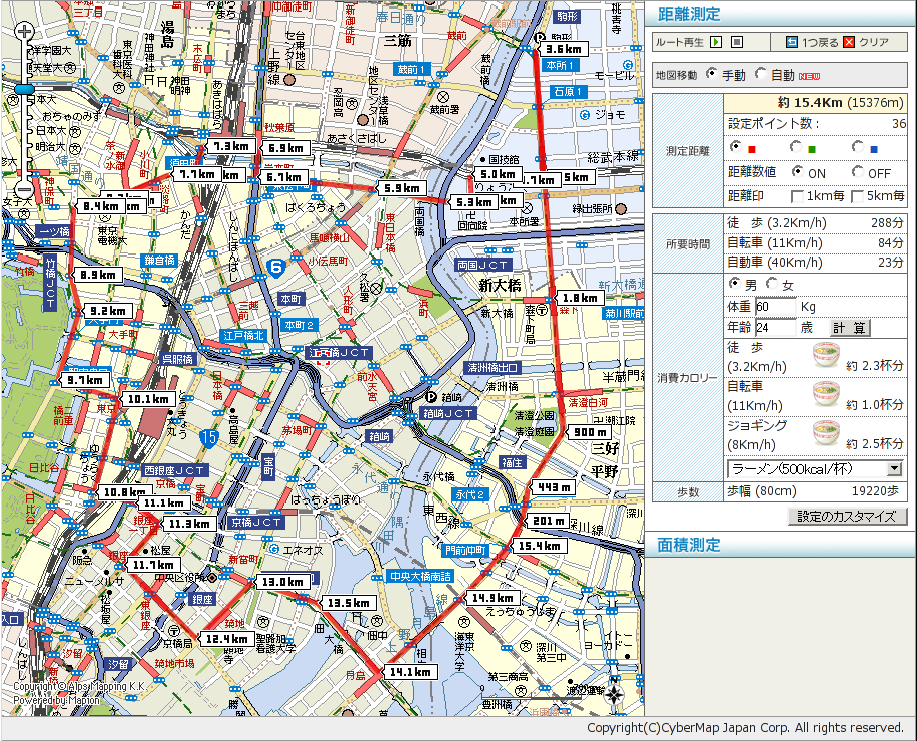The height and width of the screenshot is (741, 917).
Task: Click the route 6 shield on the map
Action: [276, 268]
